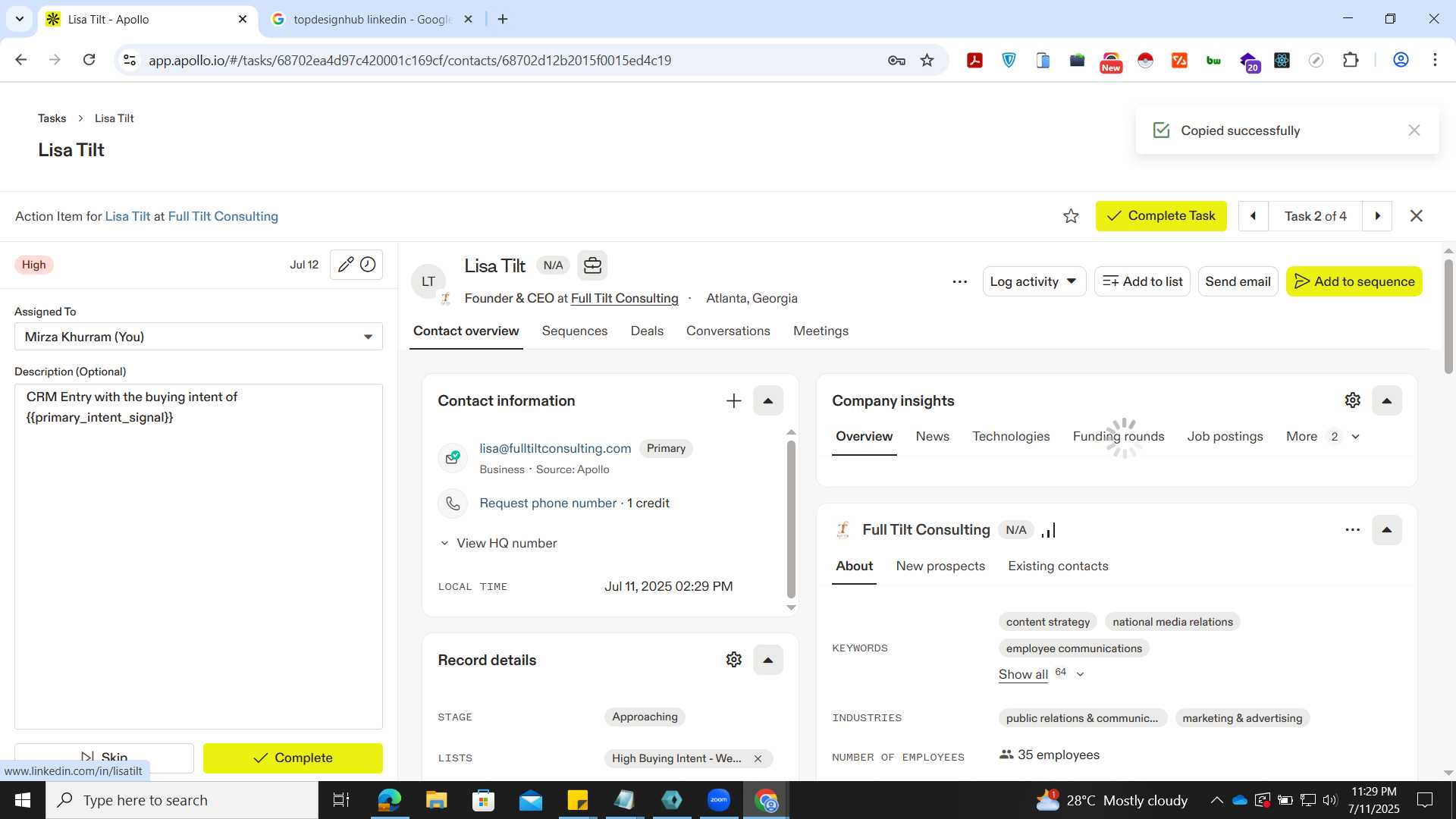Switch to Conversations tab

click(x=728, y=331)
